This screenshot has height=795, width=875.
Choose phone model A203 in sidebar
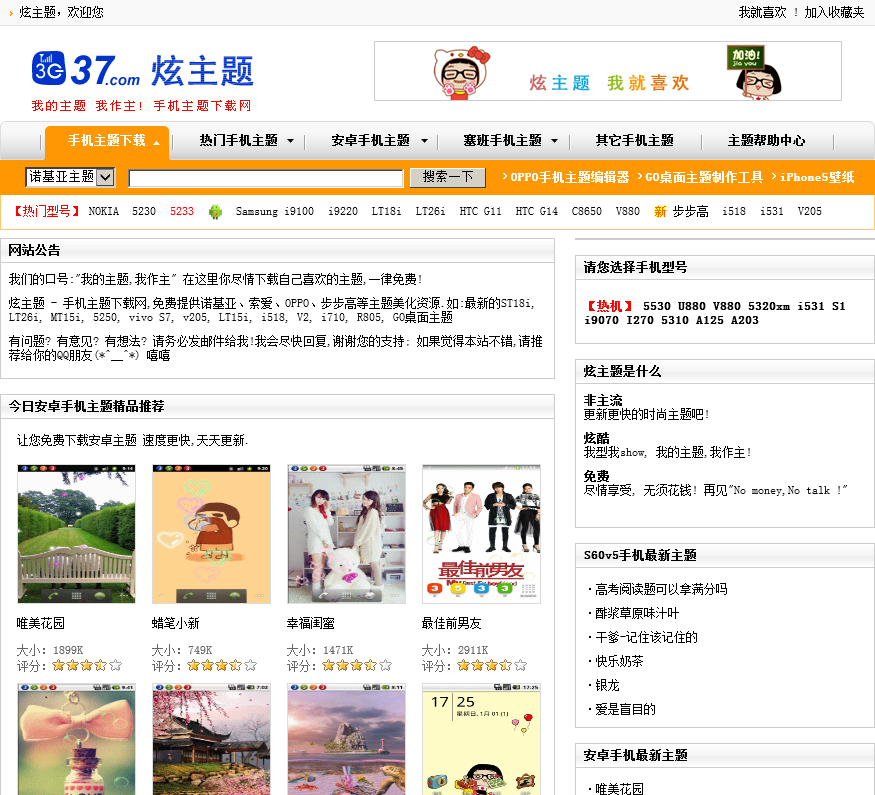coord(745,320)
